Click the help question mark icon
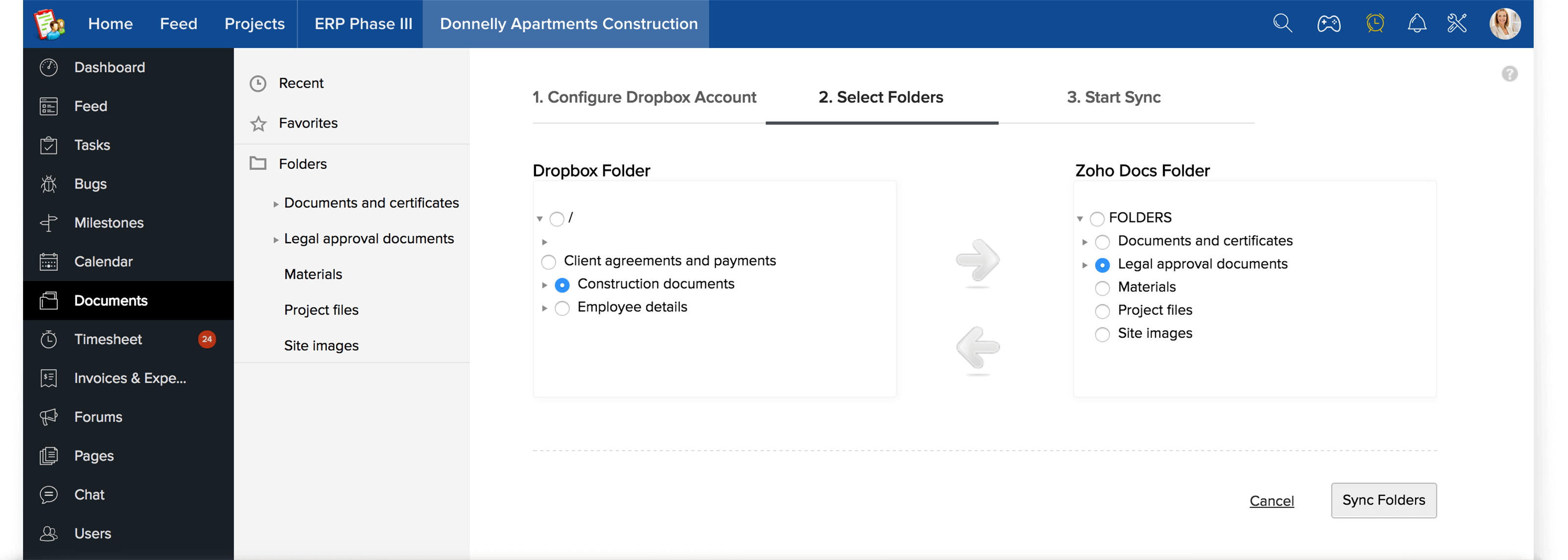Image resolution: width=1568 pixels, height=560 pixels. tap(1510, 74)
